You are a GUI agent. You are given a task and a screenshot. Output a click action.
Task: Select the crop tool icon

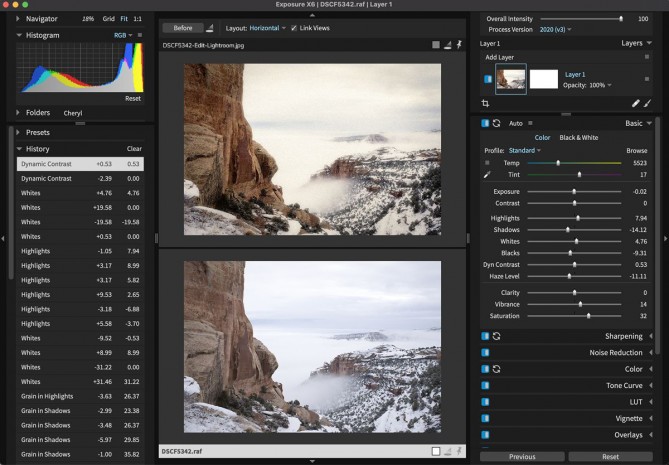(x=485, y=103)
